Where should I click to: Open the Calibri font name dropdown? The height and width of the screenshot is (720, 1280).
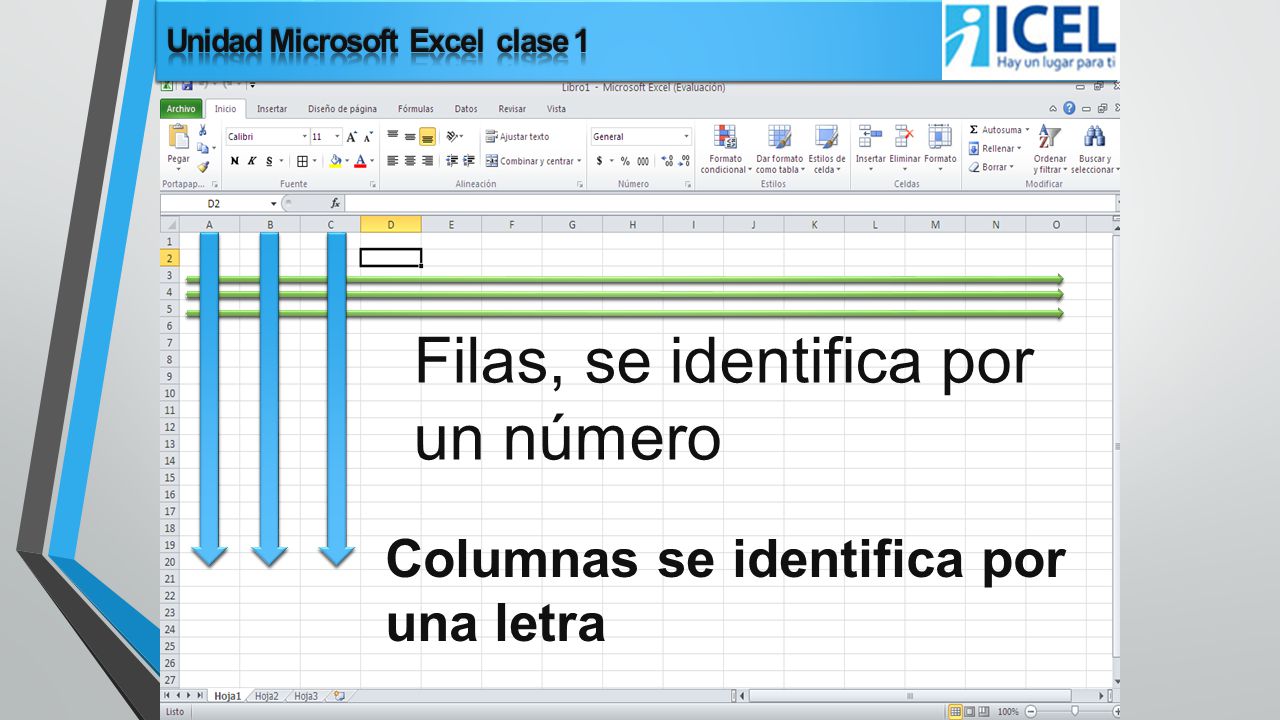pos(304,137)
